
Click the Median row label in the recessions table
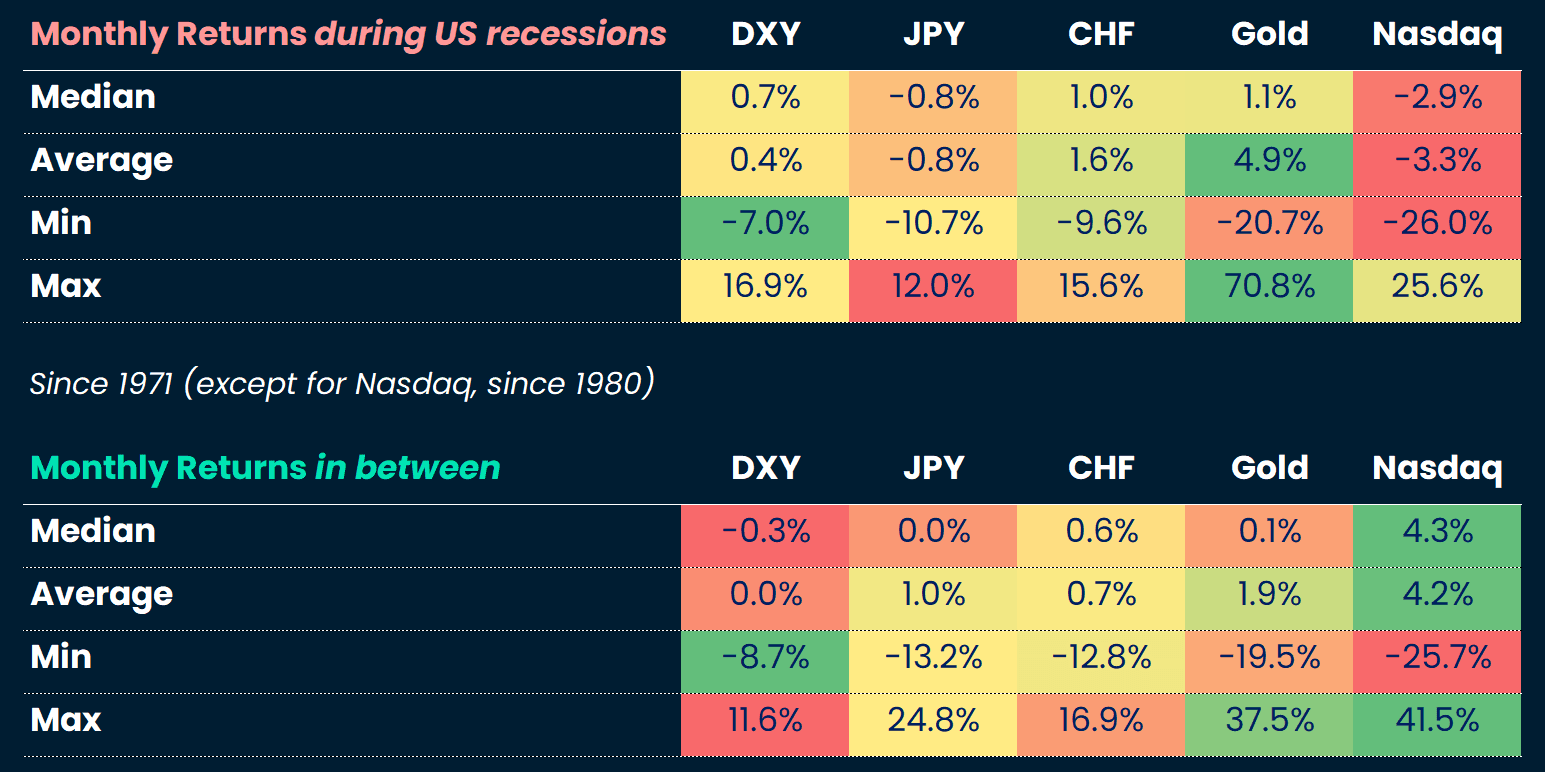coord(93,97)
